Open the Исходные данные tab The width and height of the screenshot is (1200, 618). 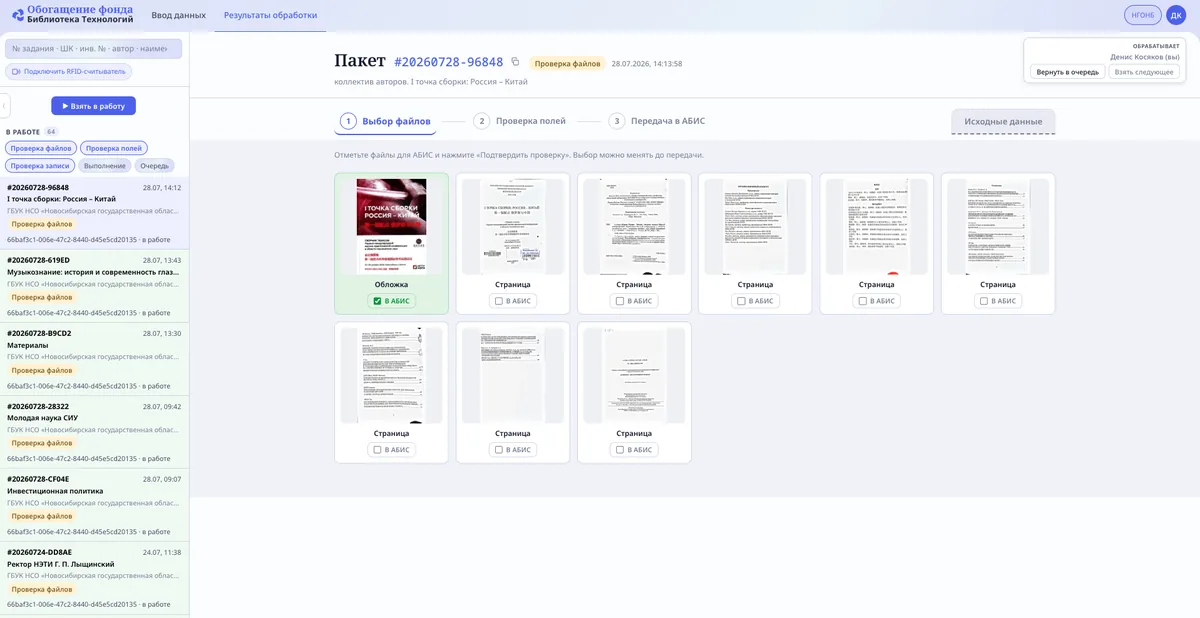[x=1003, y=122]
